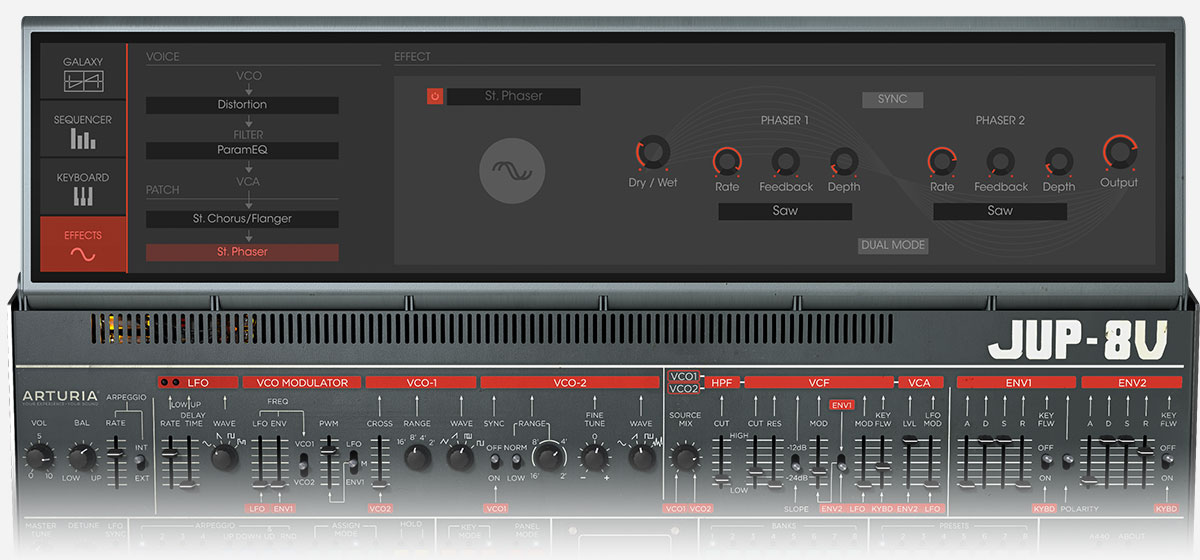1200x560 pixels.
Task: Flip the ENV1 POLARITY switch
Action: [x=1068, y=461]
